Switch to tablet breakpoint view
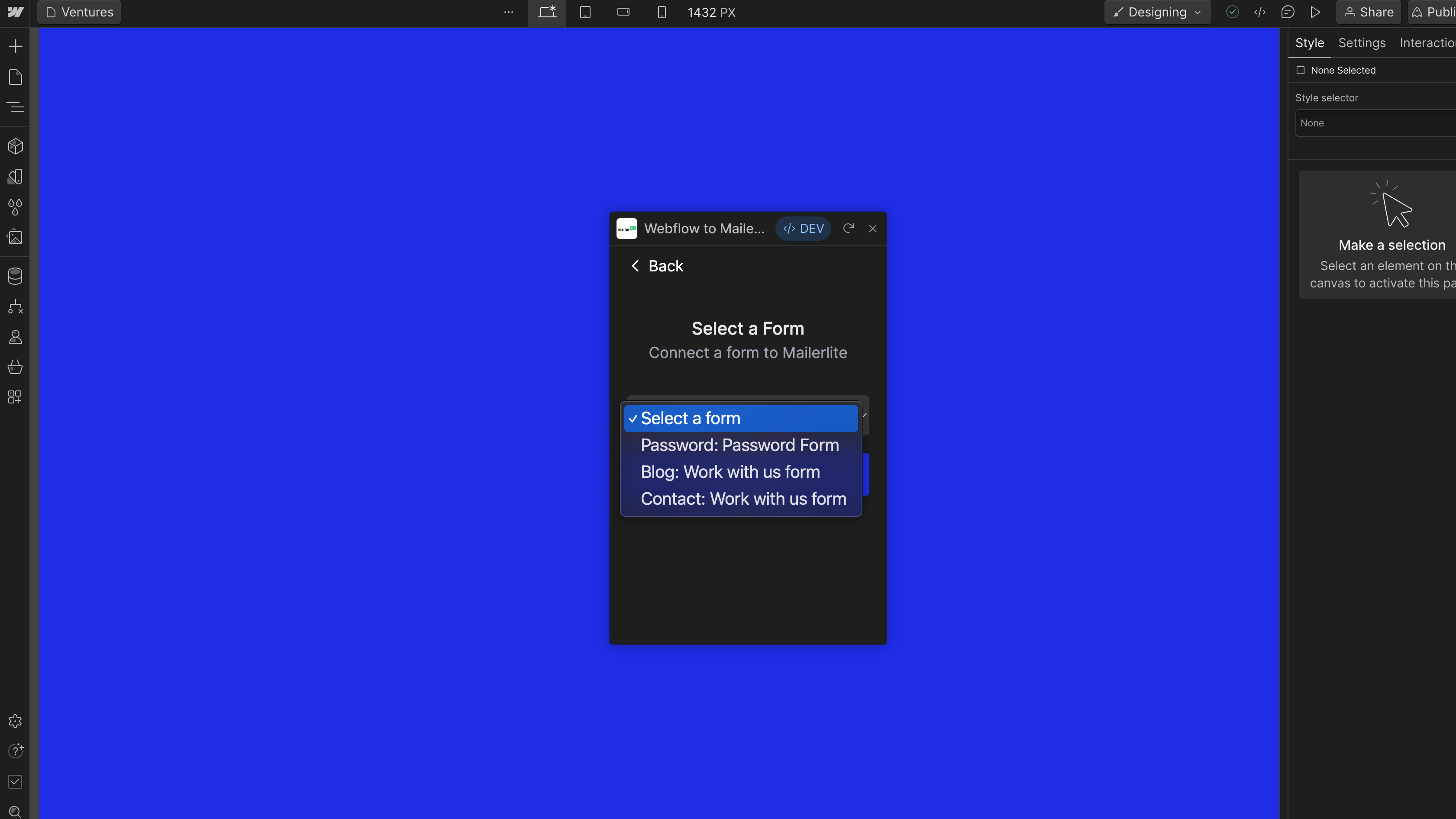Viewport: 1456px width, 819px height. 585,12
